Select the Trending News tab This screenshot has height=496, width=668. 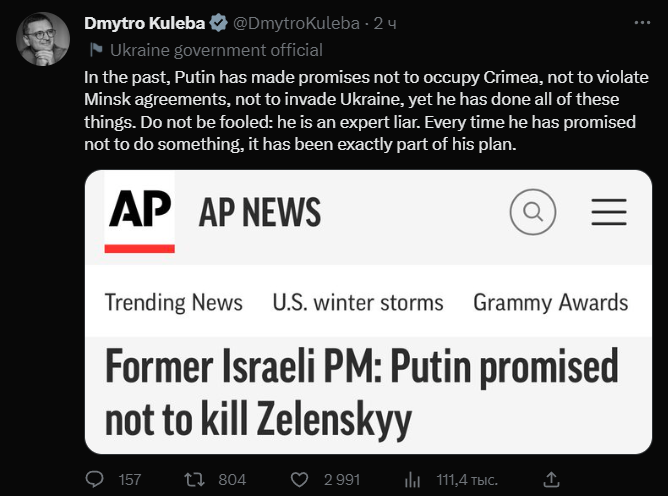pyautogui.click(x=173, y=302)
